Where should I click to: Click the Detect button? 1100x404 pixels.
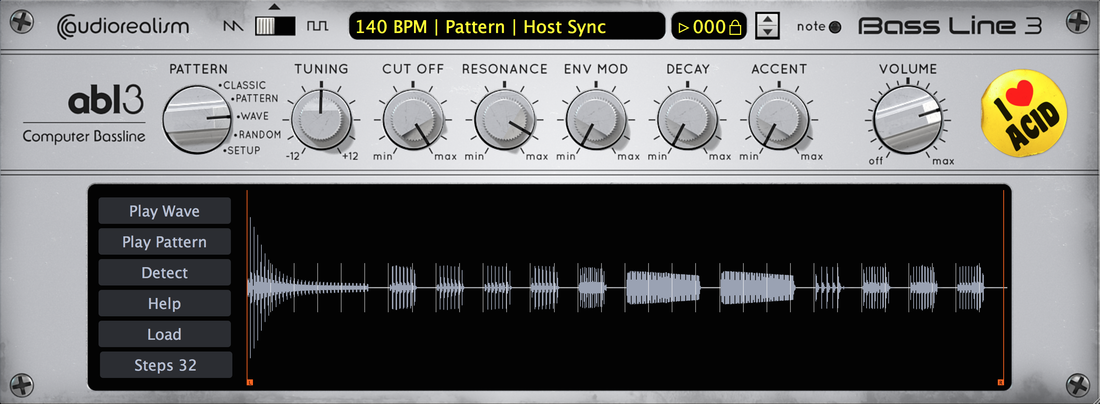click(164, 273)
